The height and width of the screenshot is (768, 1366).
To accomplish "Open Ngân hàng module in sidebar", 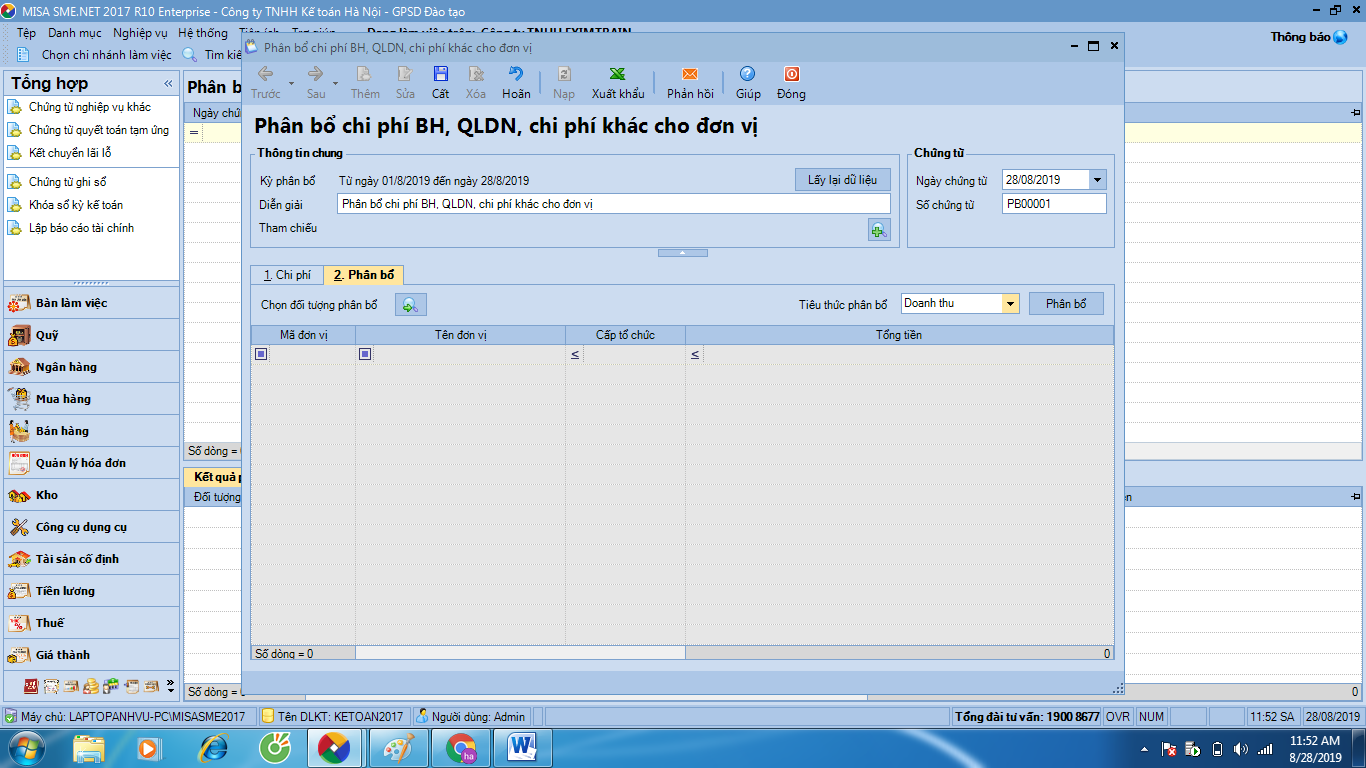I will pos(92,367).
